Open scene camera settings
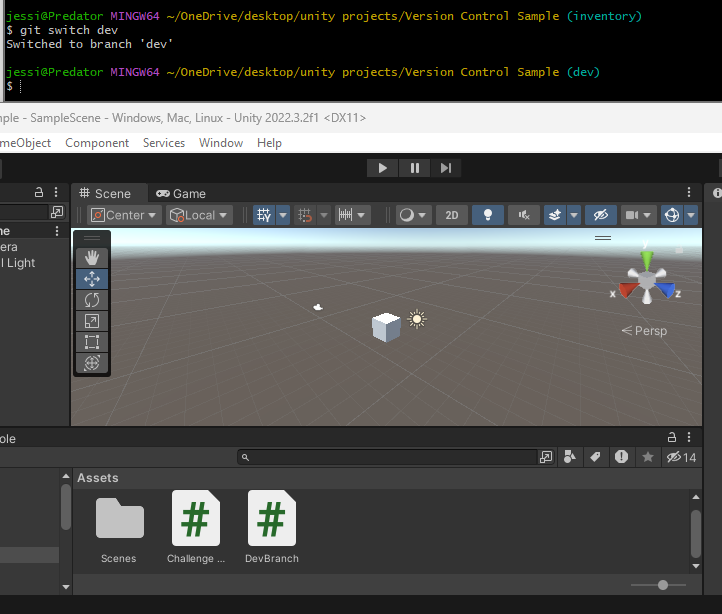722x614 pixels. coord(631,215)
